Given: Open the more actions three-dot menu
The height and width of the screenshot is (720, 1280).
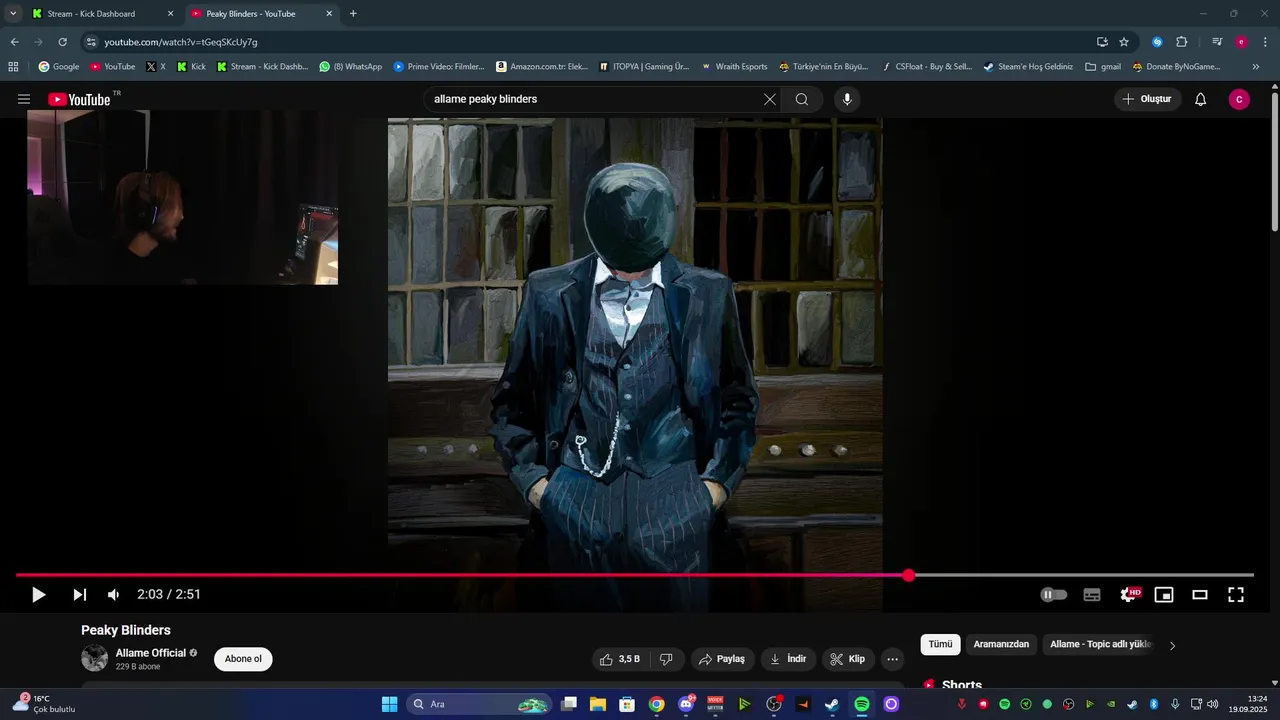Looking at the screenshot, I should click(893, 659).
